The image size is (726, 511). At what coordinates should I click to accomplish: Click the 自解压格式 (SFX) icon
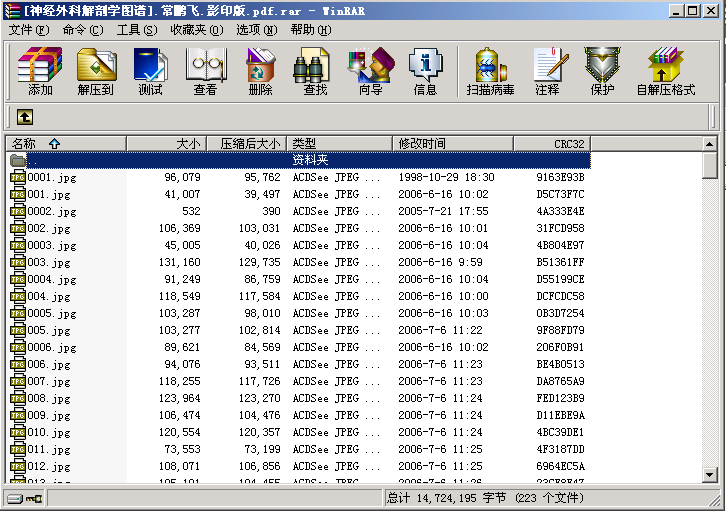665,71
